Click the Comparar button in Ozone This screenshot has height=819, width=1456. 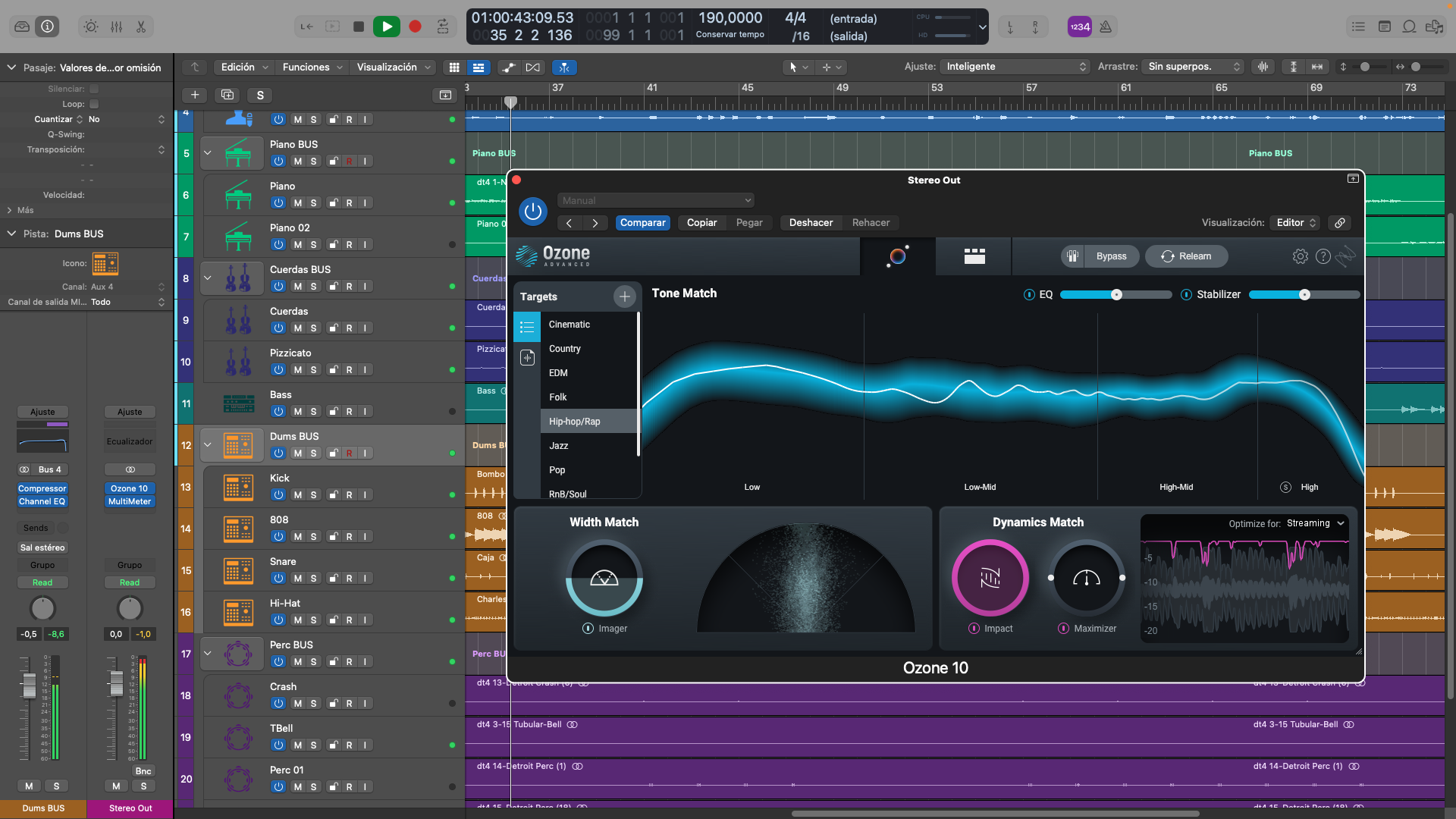(642, 222)
